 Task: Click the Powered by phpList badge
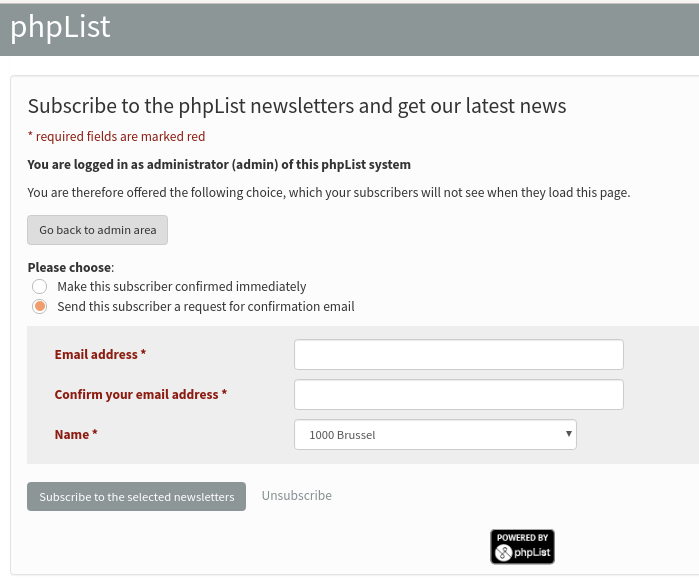pyautogui.click(x=522, y=546)
